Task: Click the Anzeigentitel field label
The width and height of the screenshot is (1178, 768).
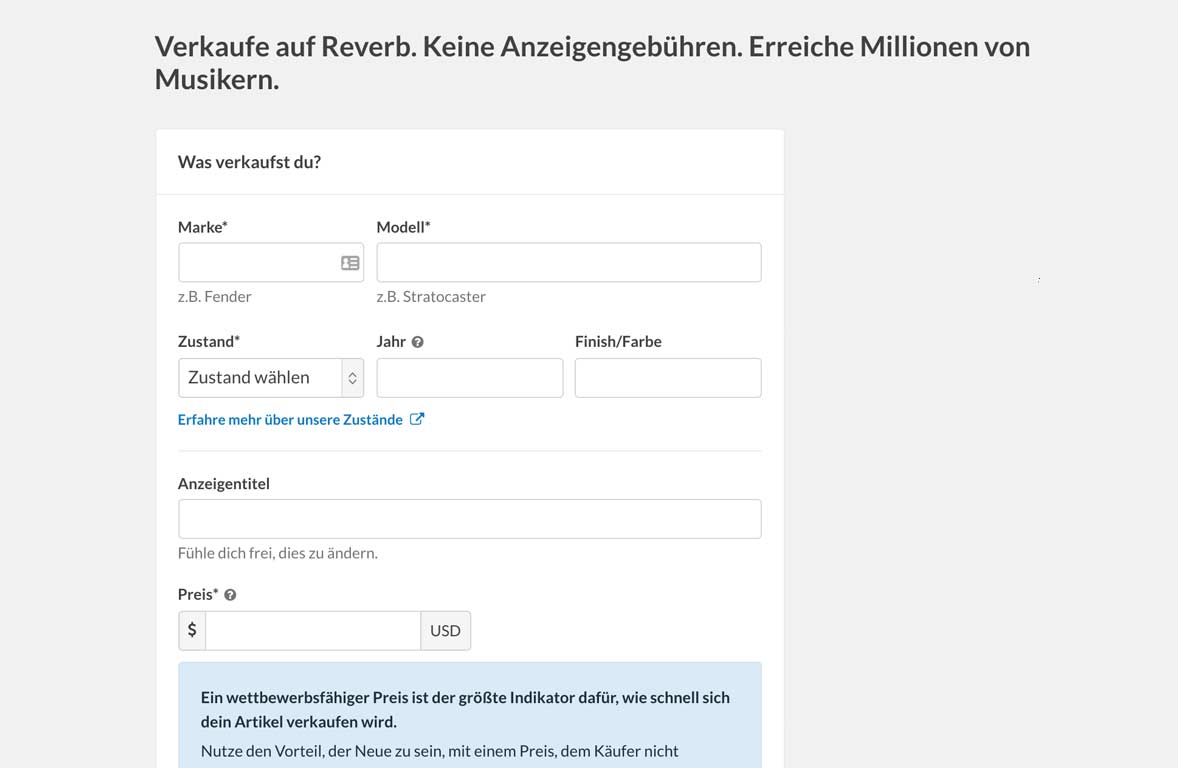Action: [224, 484]
